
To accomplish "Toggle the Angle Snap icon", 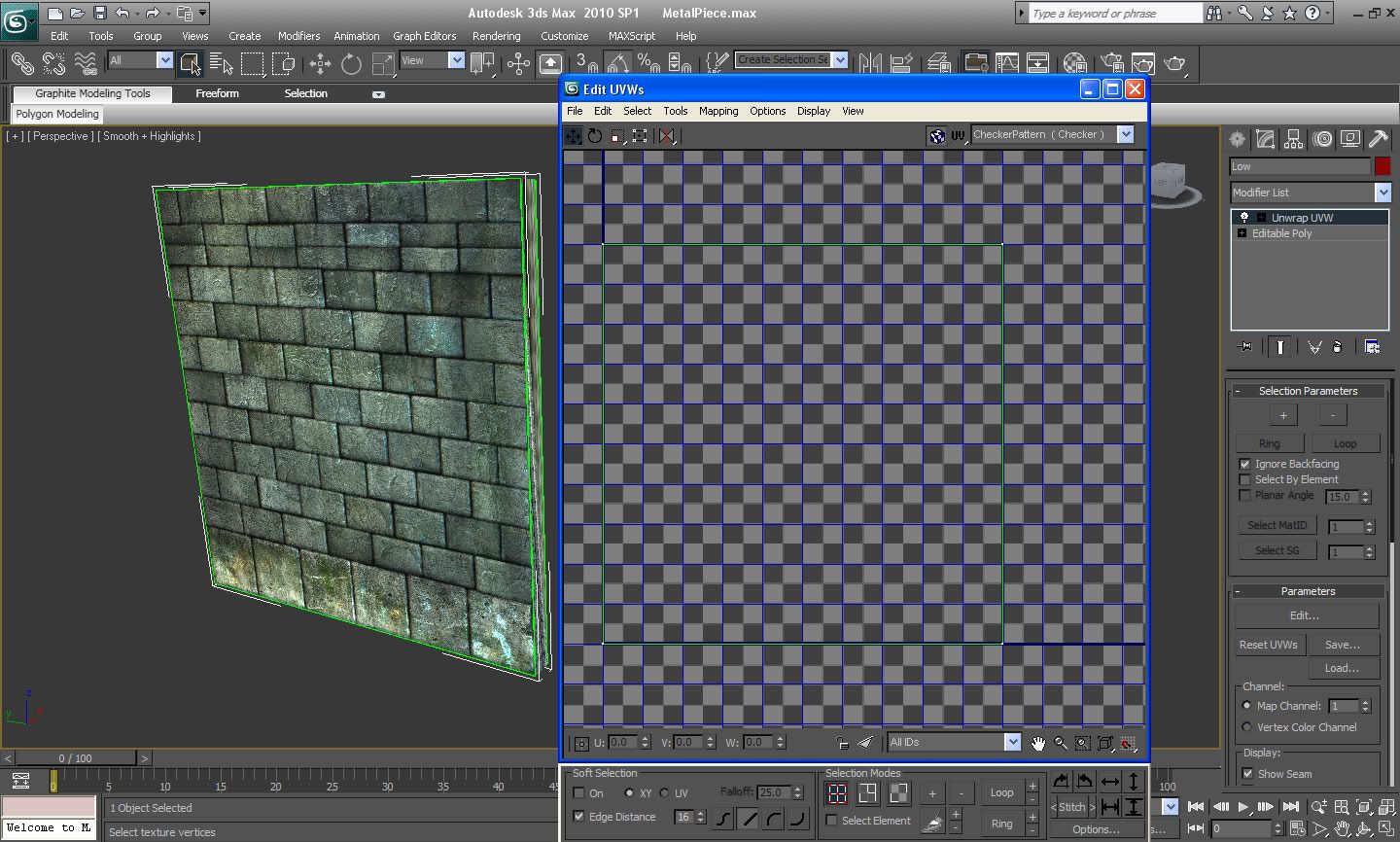I will tap(617, 63).
